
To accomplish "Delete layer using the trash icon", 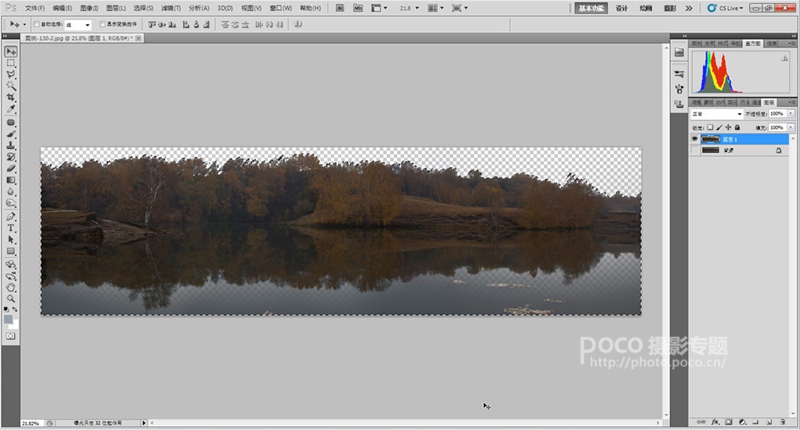I will coord(782,422).
